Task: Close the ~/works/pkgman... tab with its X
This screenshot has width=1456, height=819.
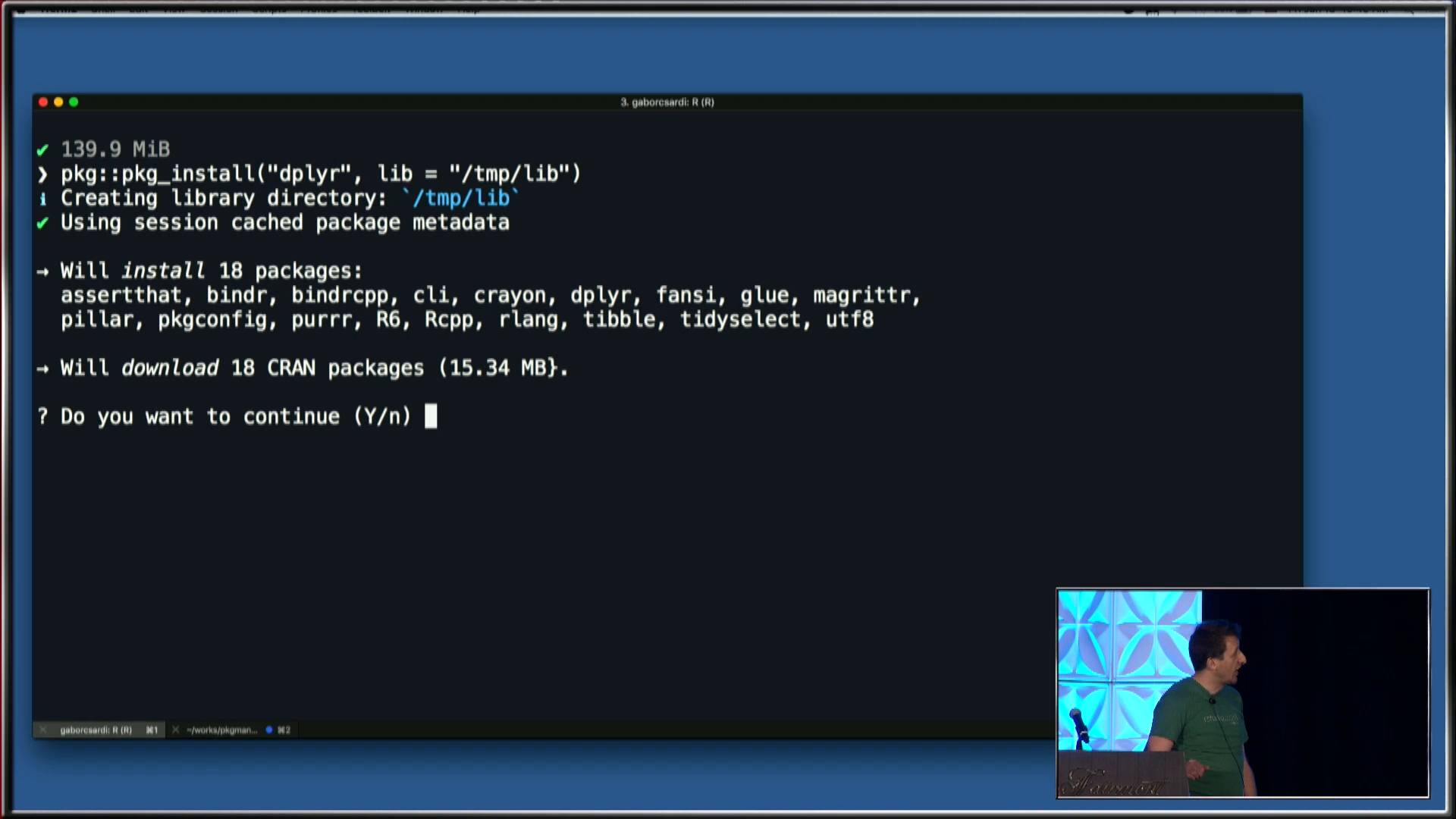Action: click(x=176, y=730)
